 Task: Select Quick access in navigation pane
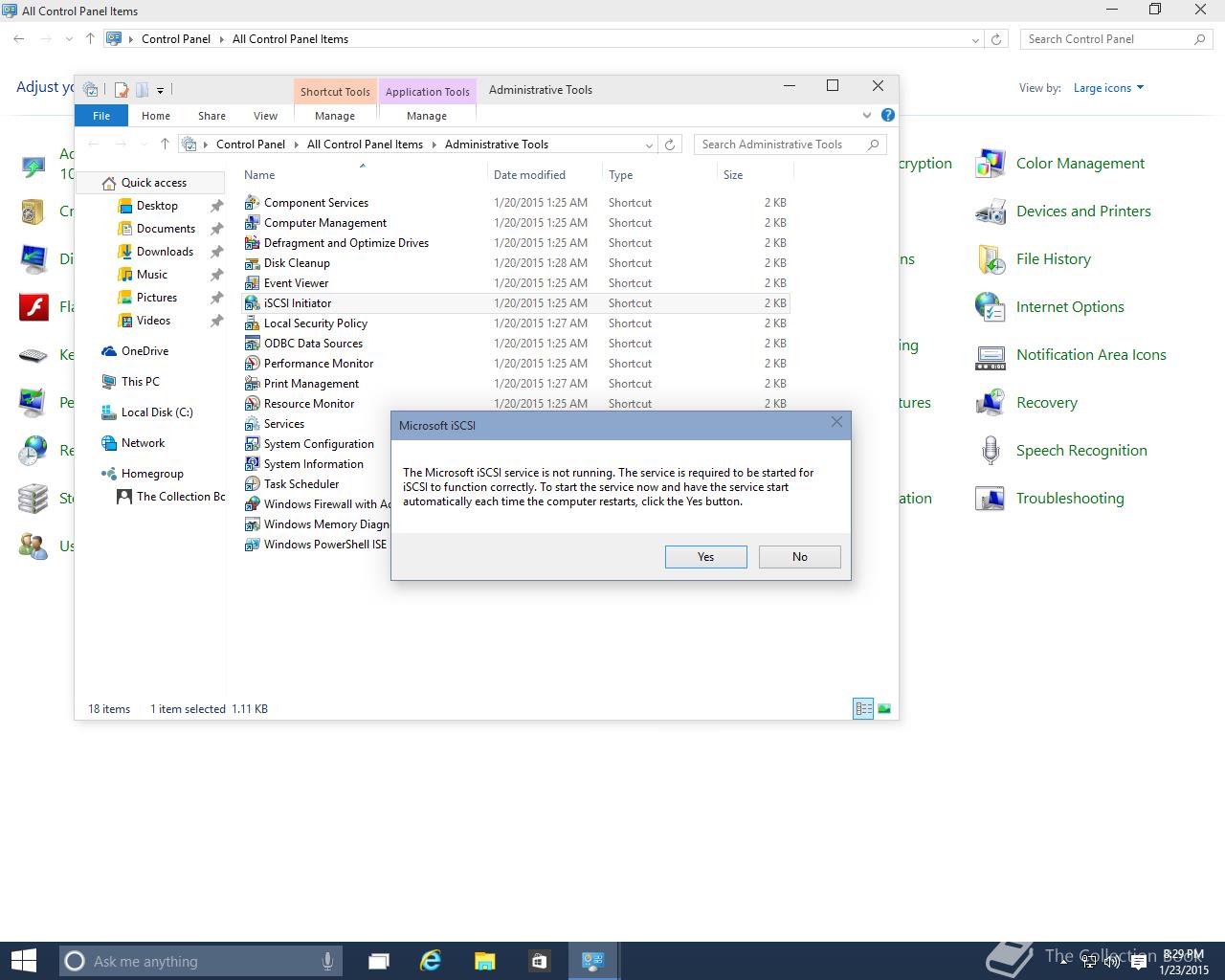tap(153, 183)
